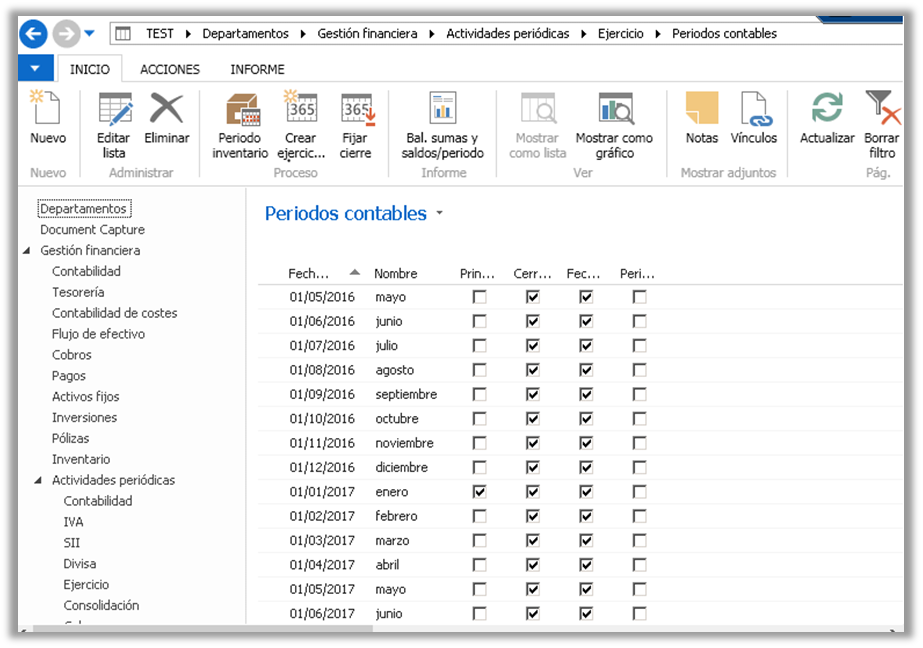Toggle the Cerrado checkbox for mayo 2016
This screenshot has width=923, height=648.
coord(533,297)
